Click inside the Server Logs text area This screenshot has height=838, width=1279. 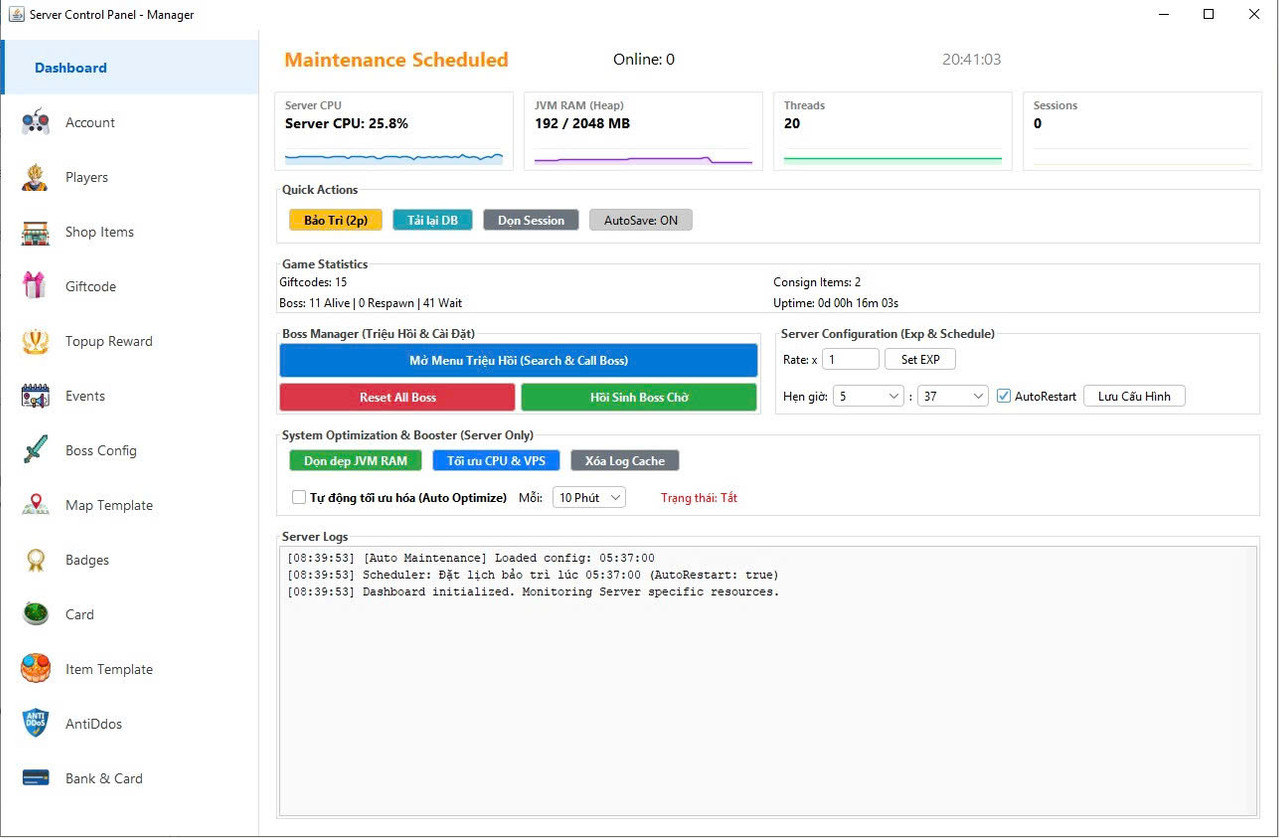click(x=768, y=680)
